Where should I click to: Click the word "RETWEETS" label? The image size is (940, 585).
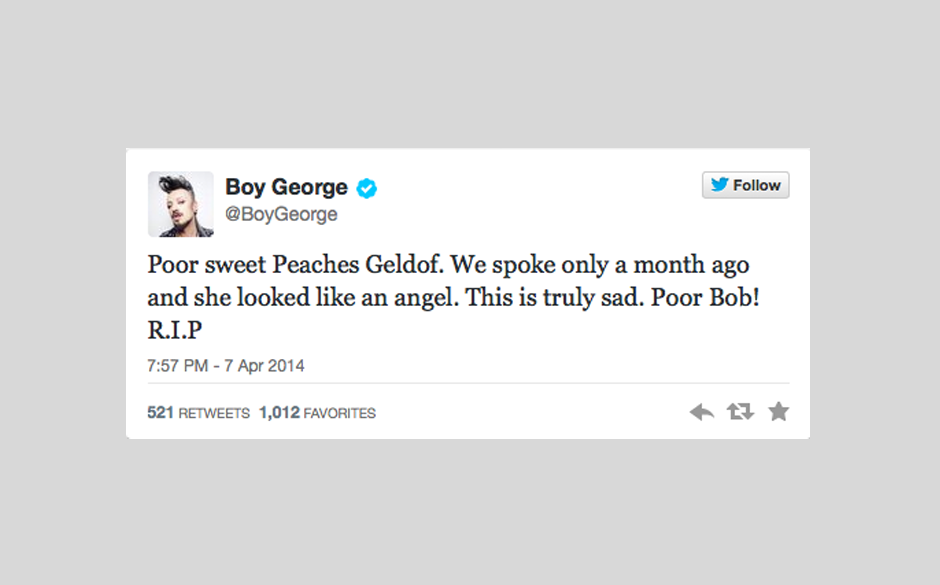coord(213,413)
